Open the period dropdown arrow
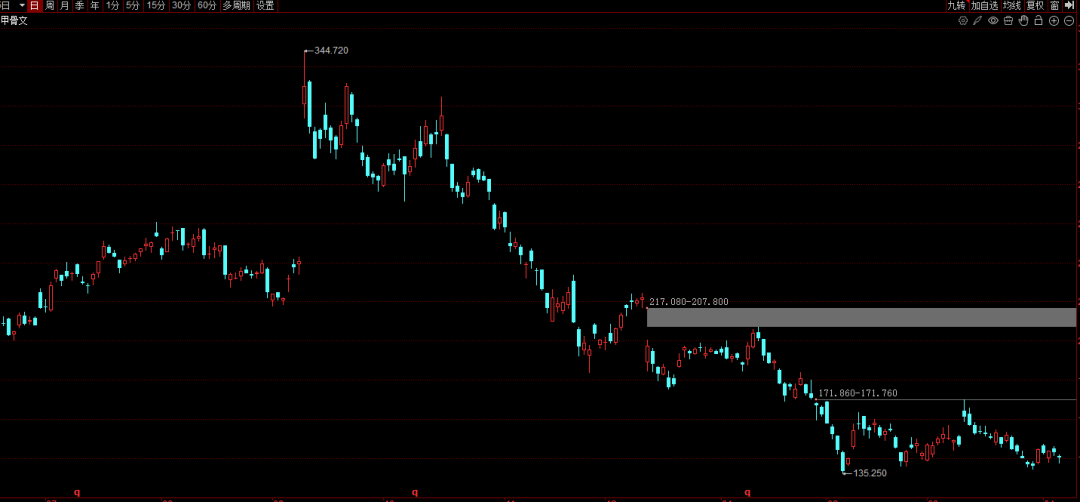The height and width of the screenshot is (502, 1080). (21, 6)
